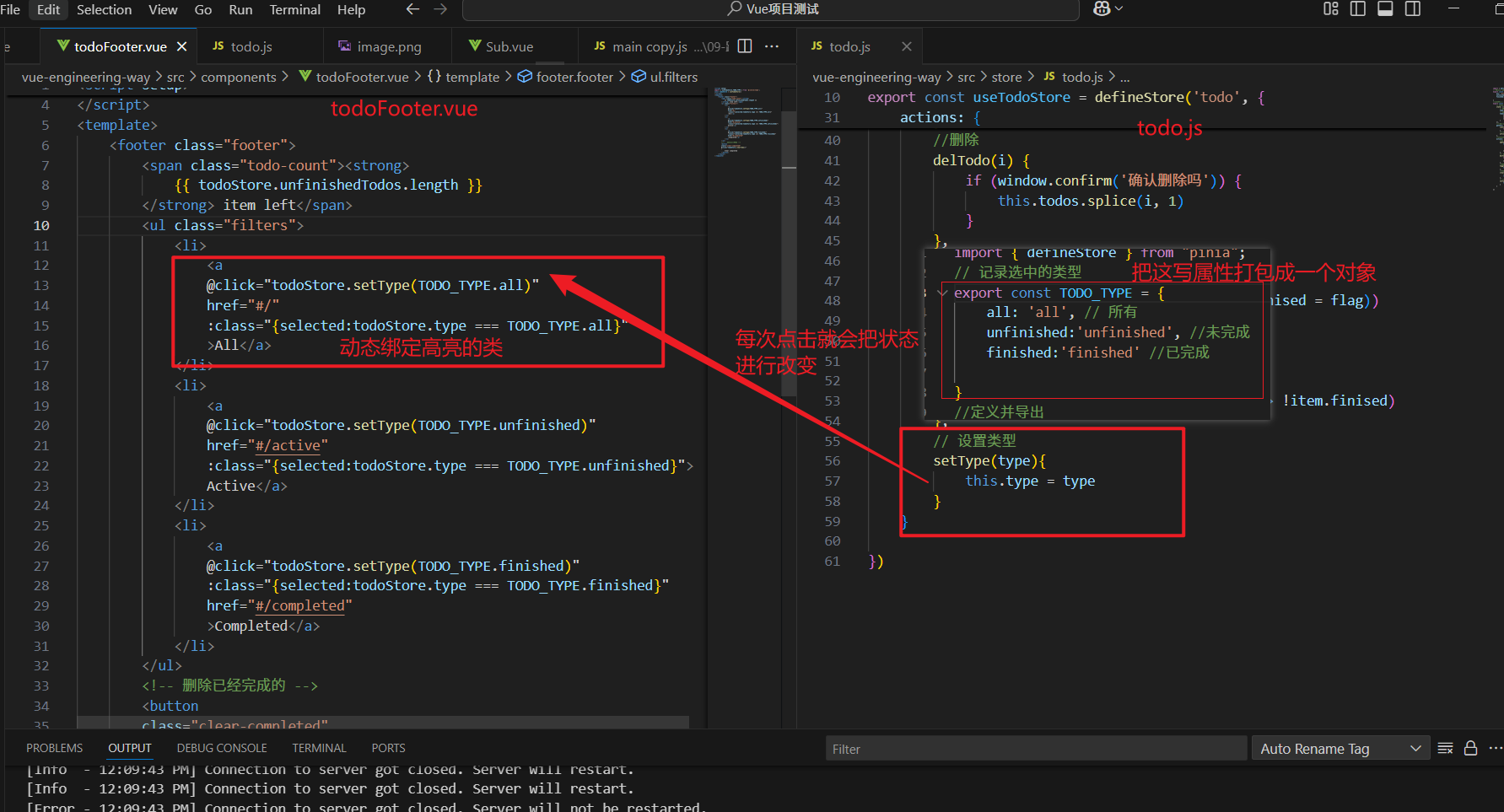The image size is (1504, 812).
Task: Open the Go menu
Action: [203, 9]
